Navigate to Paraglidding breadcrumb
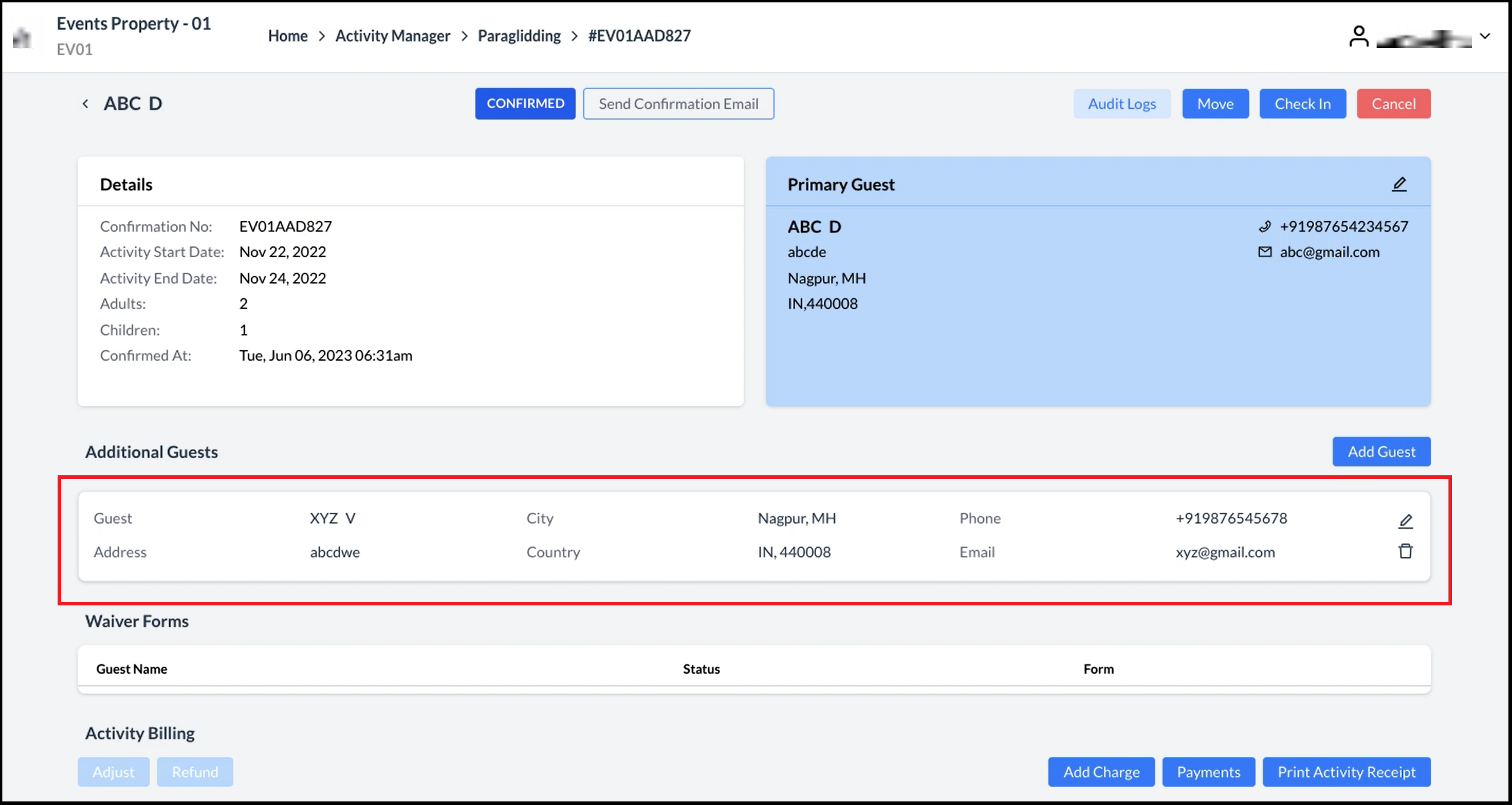 [519, 36]
